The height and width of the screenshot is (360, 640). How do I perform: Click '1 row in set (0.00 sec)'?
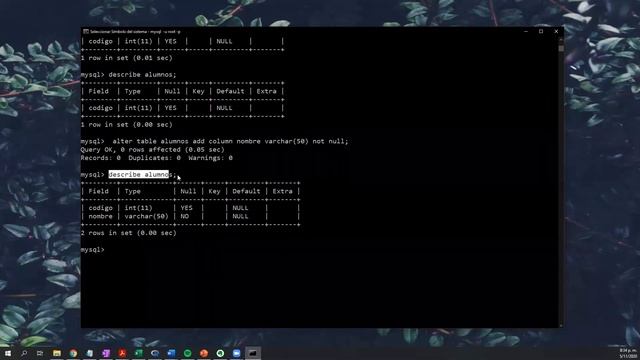click(127, 124)
